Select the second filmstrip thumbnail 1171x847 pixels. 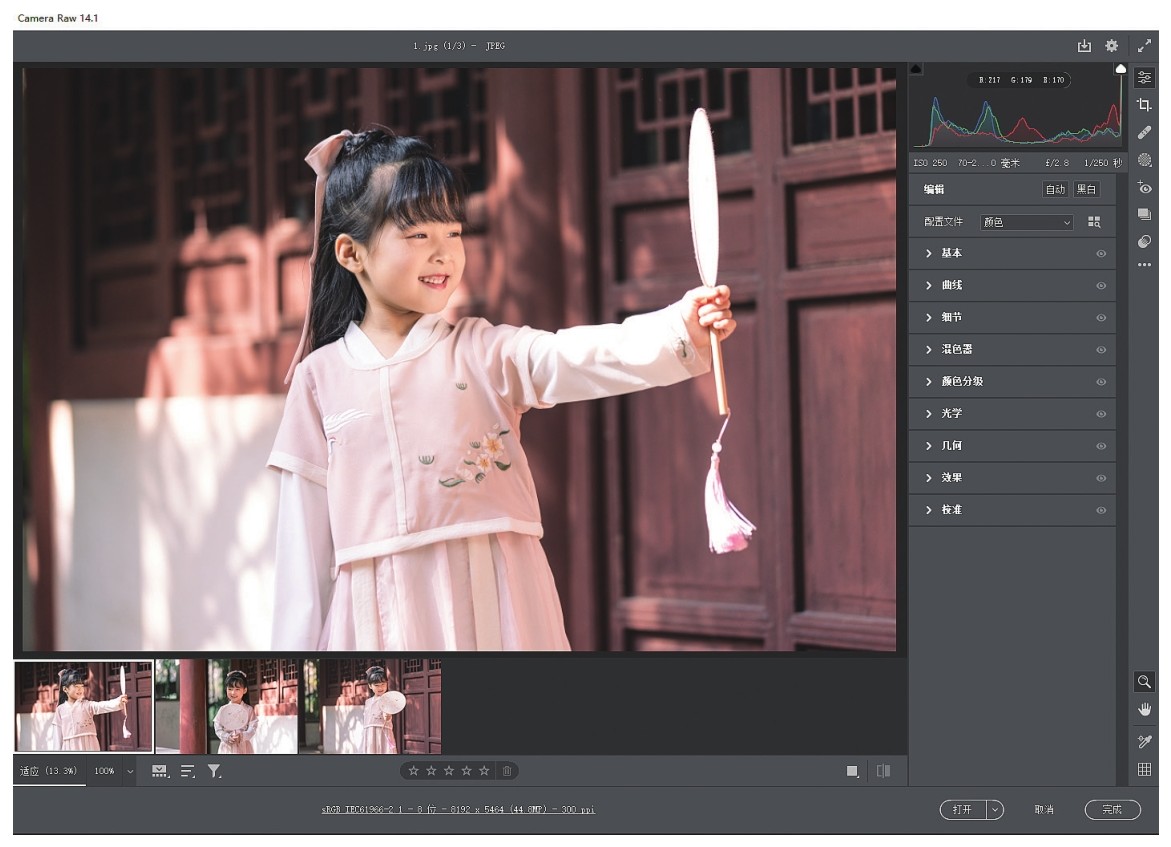point(227,706)
